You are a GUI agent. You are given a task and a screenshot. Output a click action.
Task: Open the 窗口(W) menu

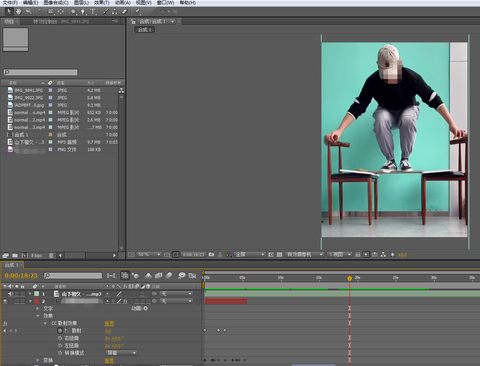point(165,3)
